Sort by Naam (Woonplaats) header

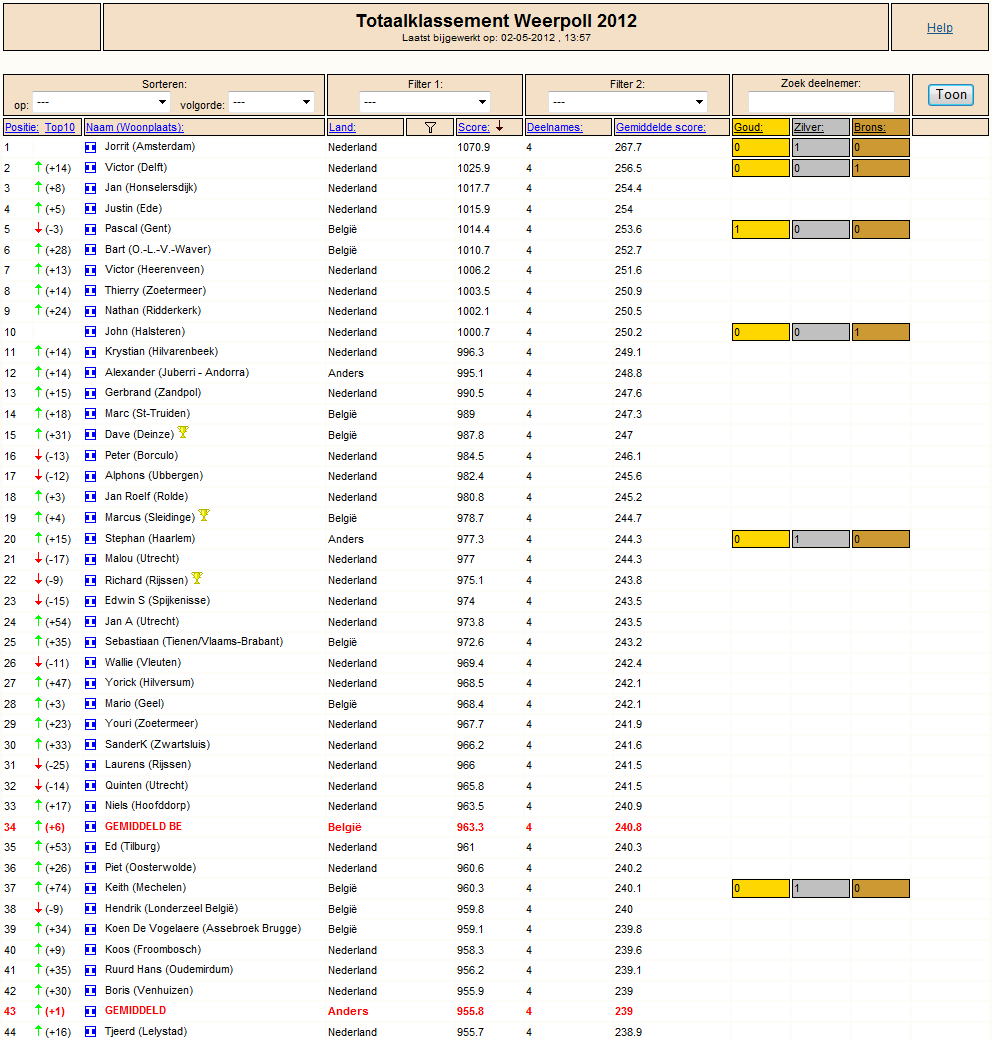pos(135,127)
